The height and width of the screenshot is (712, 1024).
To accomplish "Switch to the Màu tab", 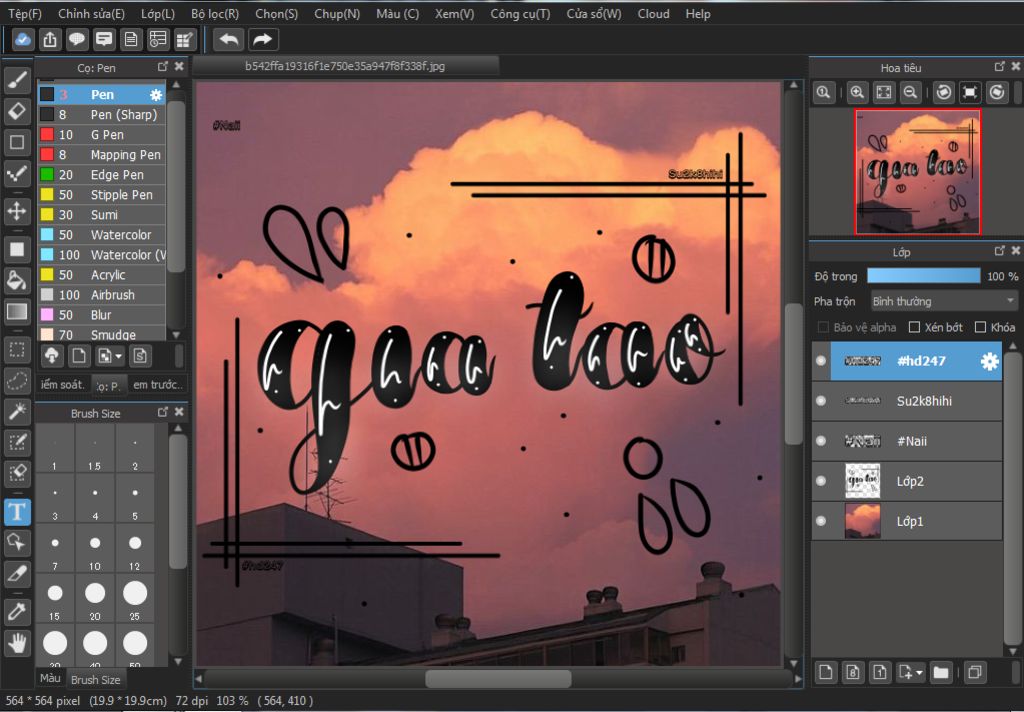I will tap(50, 678).
